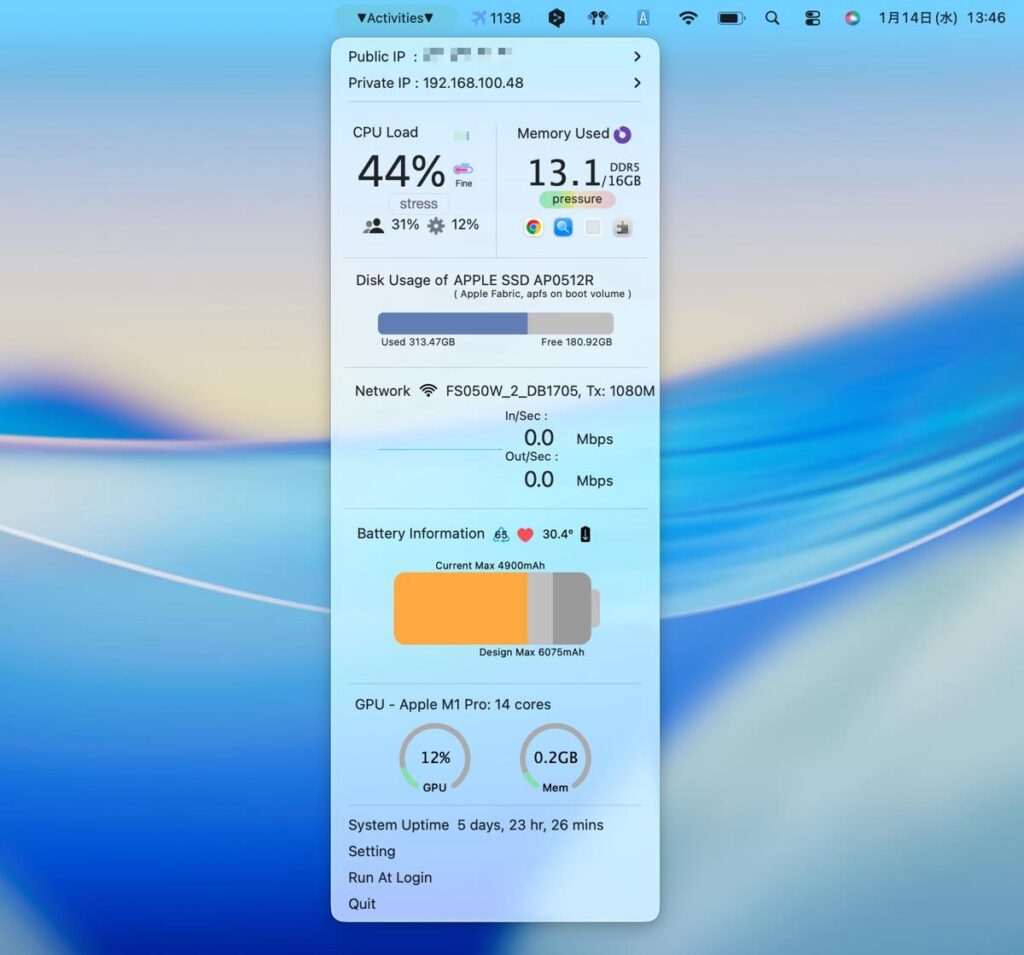Expand the Private IP row chevron

click(637, 83)
